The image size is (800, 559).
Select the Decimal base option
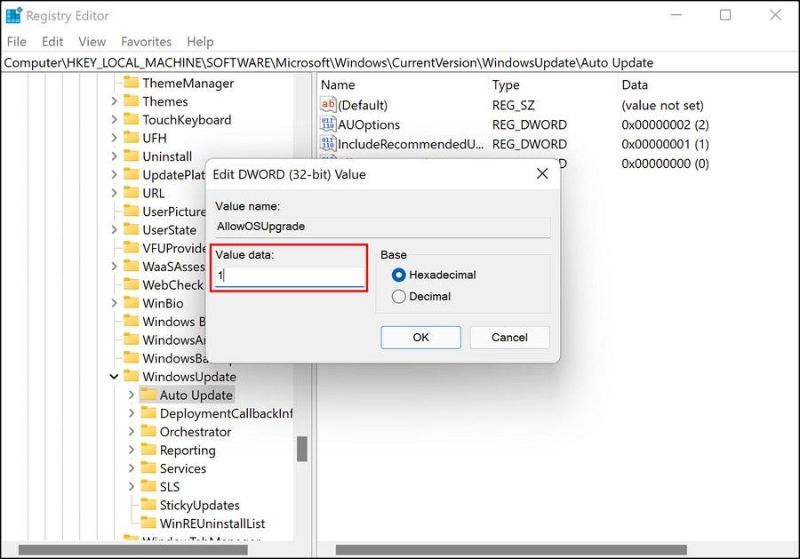[400, 297]
